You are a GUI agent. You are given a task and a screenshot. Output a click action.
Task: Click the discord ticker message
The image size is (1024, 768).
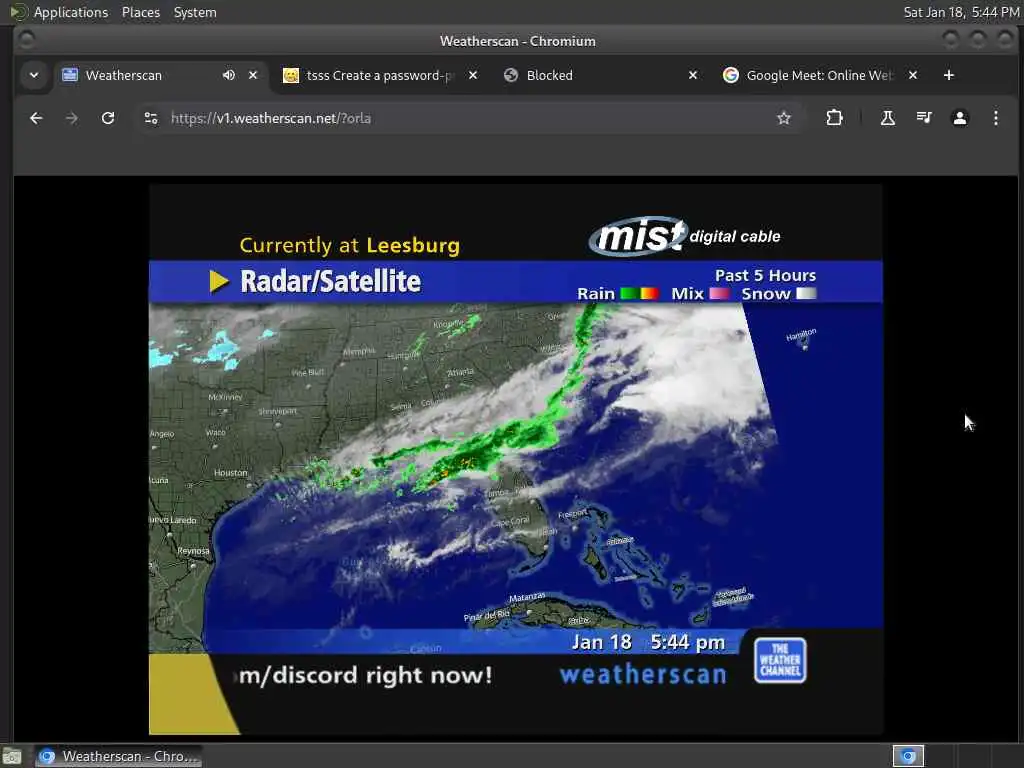click(365, 675)
